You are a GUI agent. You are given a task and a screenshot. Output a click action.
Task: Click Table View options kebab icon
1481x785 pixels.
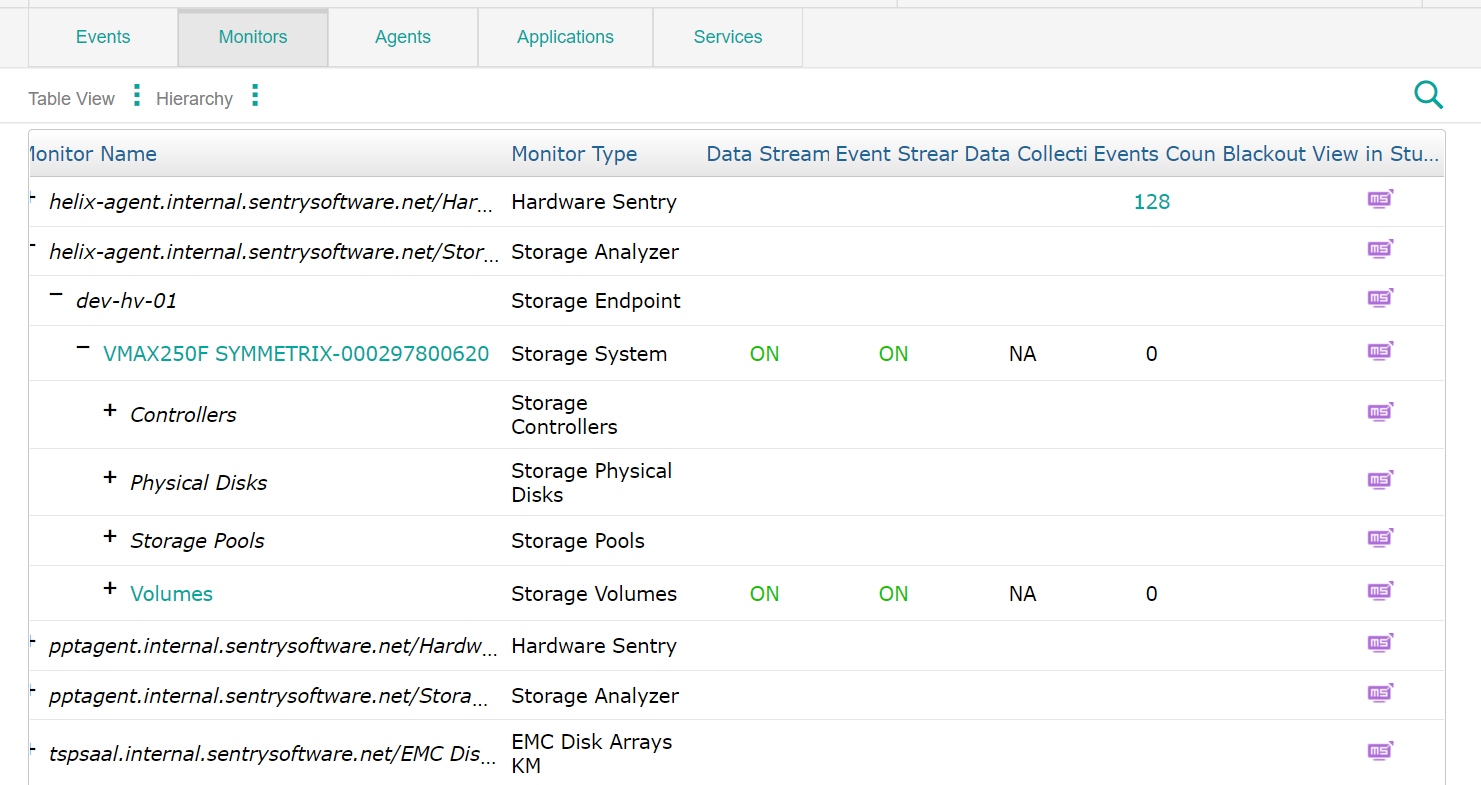(135, 94)
